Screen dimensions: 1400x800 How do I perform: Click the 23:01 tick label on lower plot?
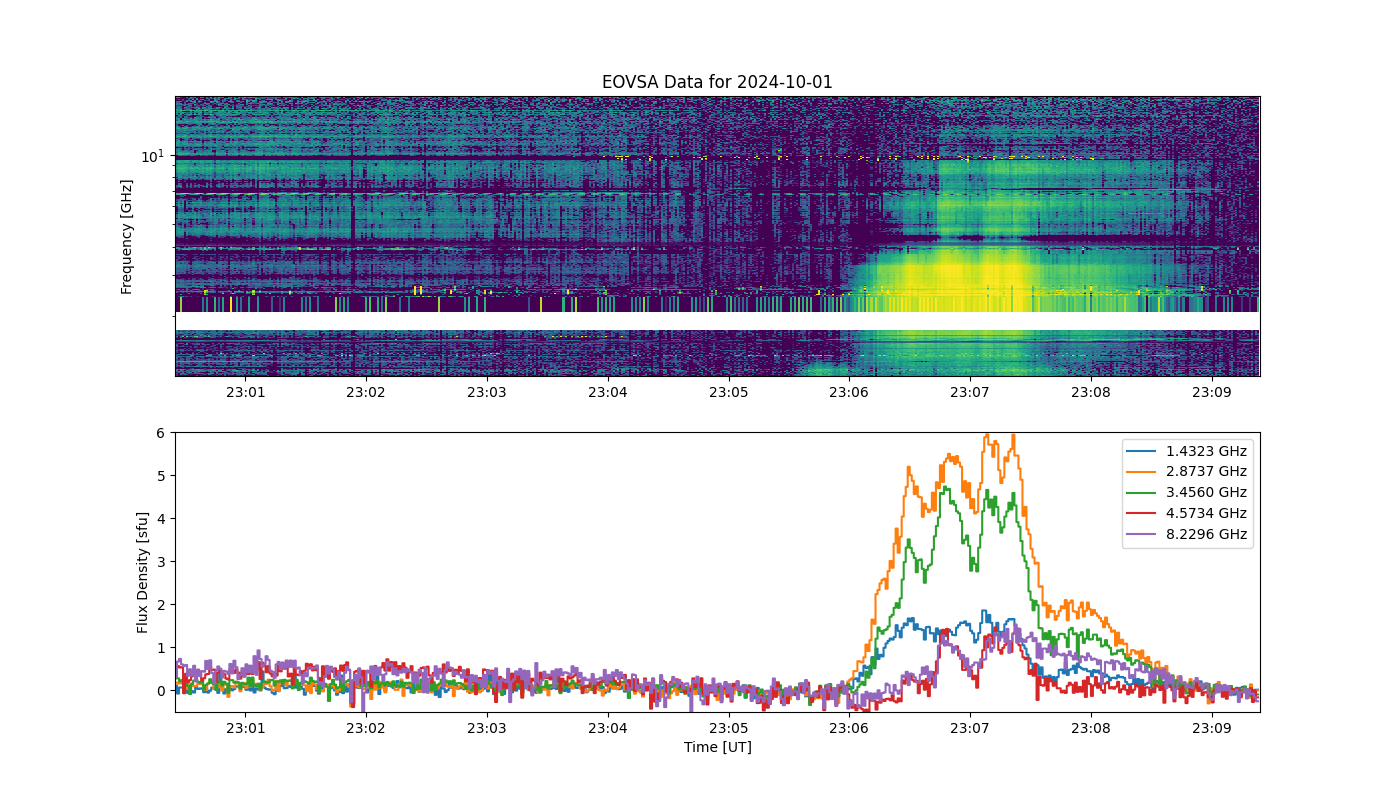click(245, 728)
